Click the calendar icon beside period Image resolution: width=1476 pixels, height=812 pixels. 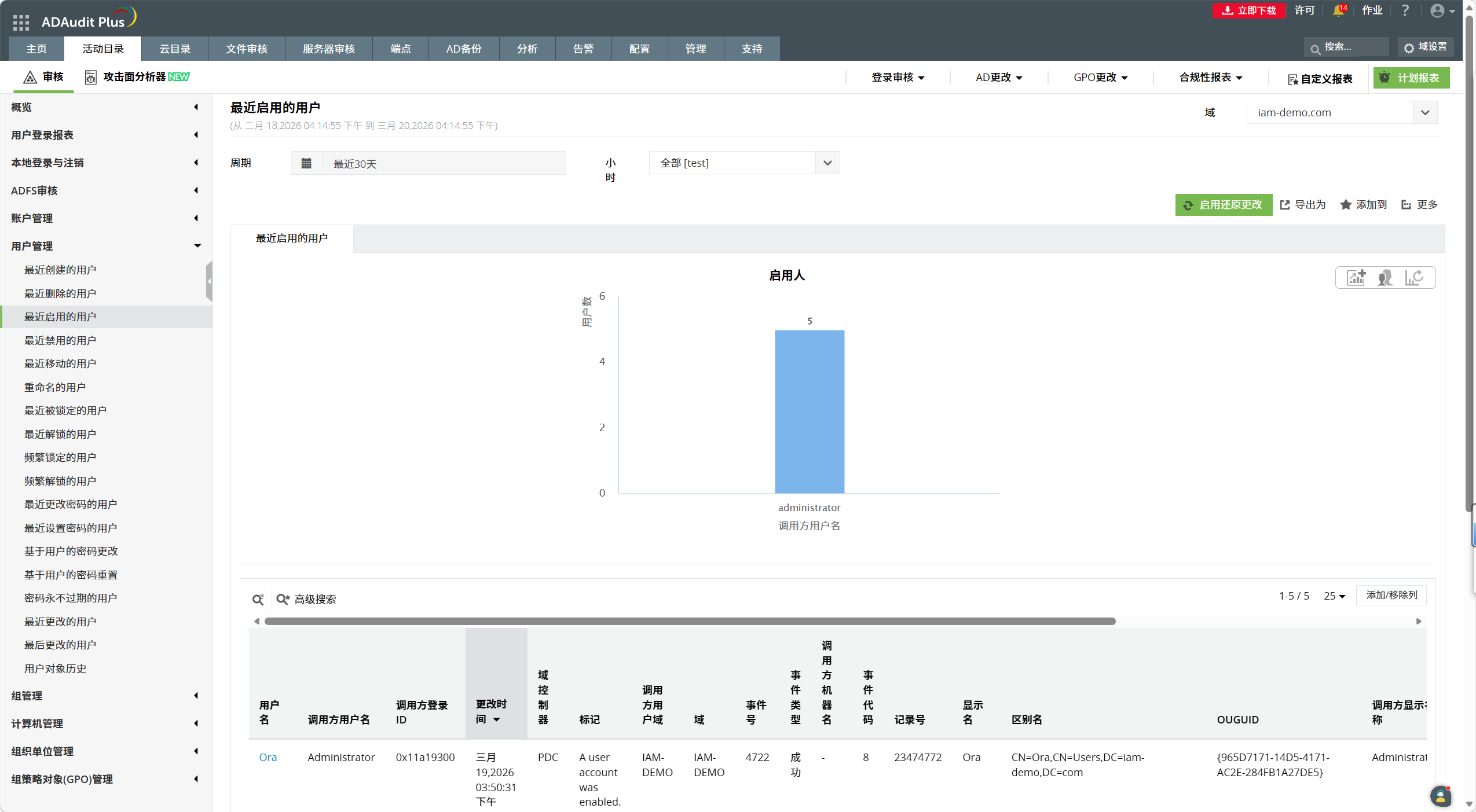(x=306, y=164)
